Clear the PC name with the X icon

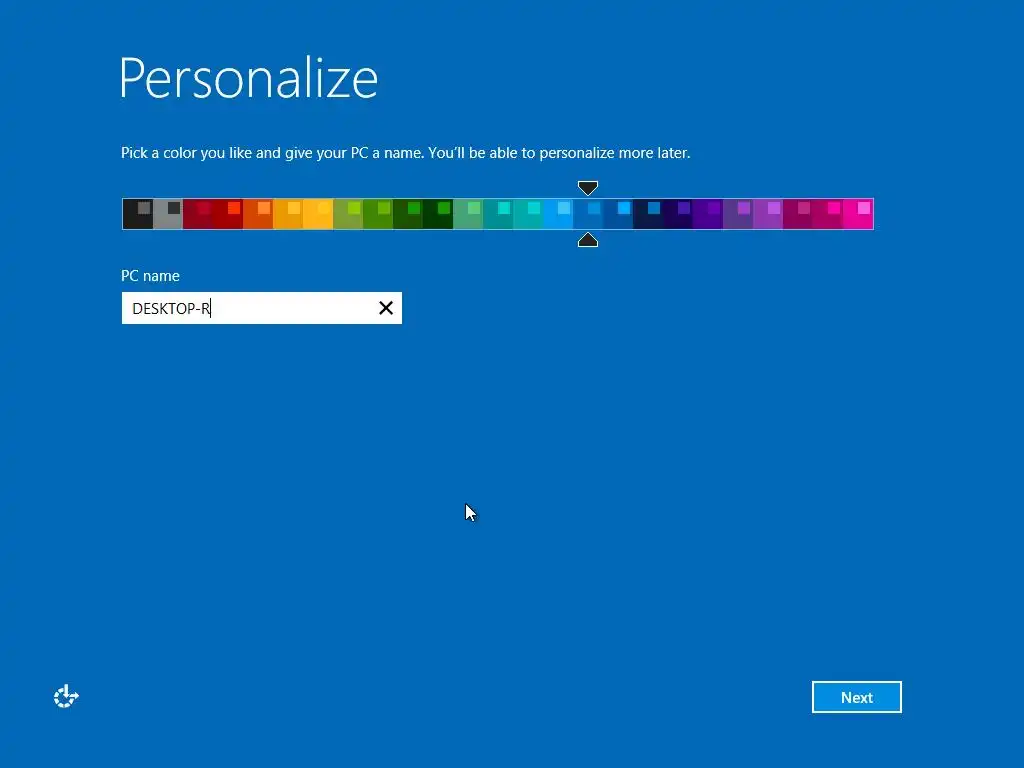(386, 308)
